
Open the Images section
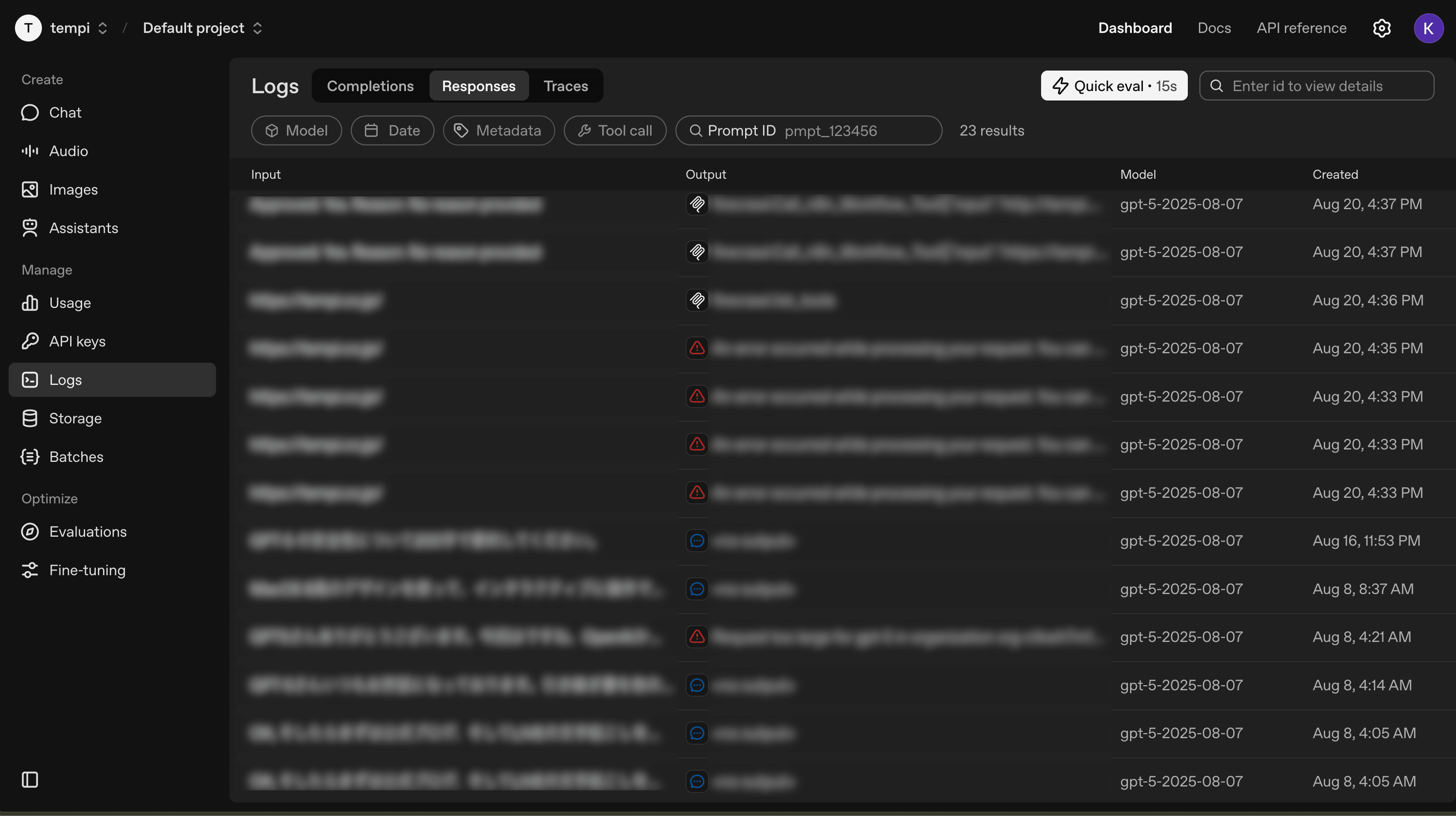coord(73,189)
